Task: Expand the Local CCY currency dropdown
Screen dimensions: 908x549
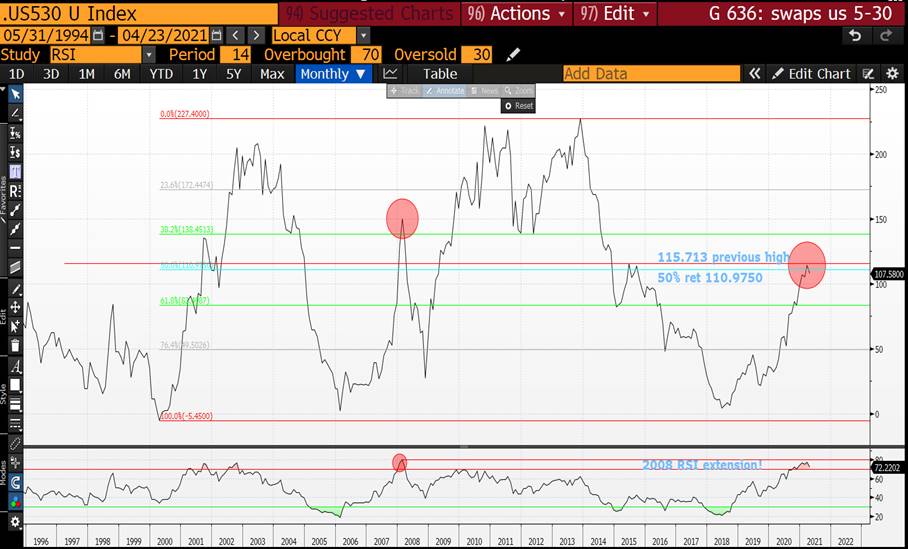Action: point(361,35)
